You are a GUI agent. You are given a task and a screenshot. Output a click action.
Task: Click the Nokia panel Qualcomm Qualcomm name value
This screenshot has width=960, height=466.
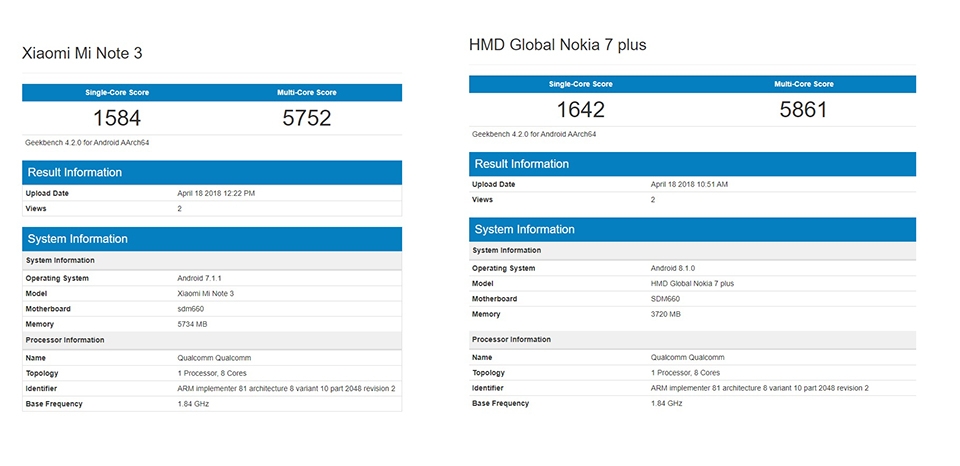687,358
